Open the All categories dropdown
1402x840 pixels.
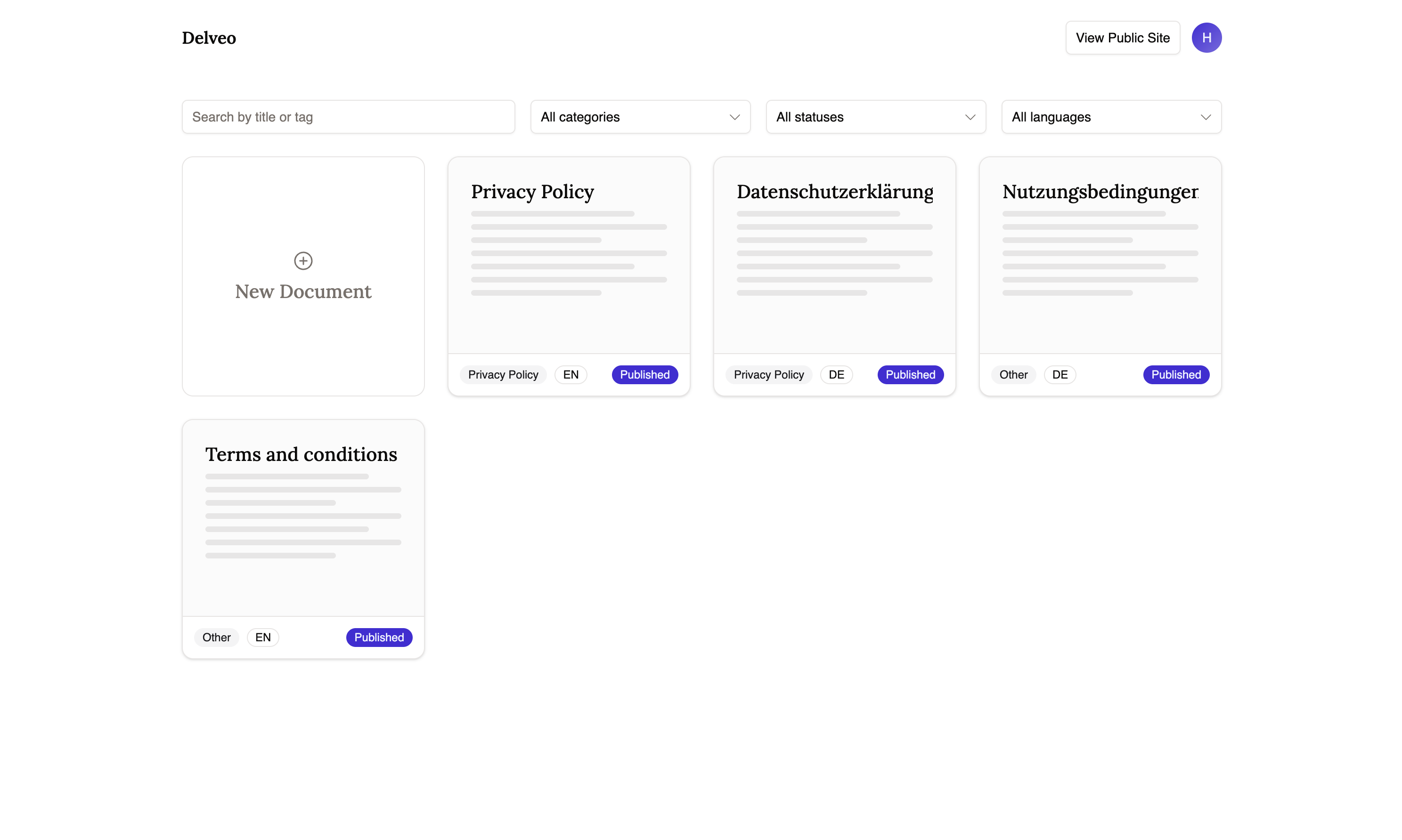pos(640,117)
